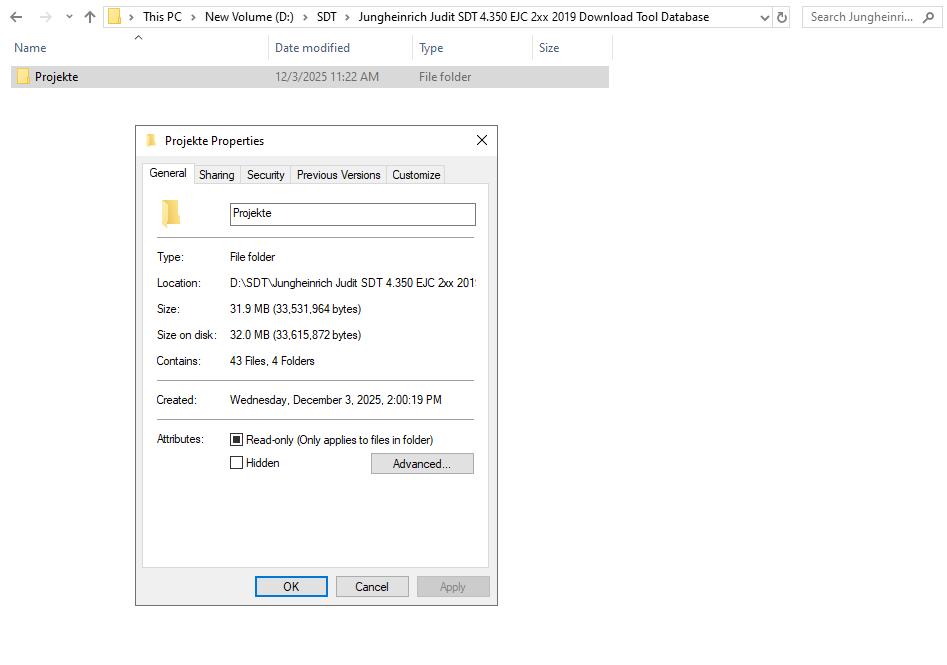The image size is (947, 665).
Task: Click the Read-only filled square to clear it
Action: point(237,438)
